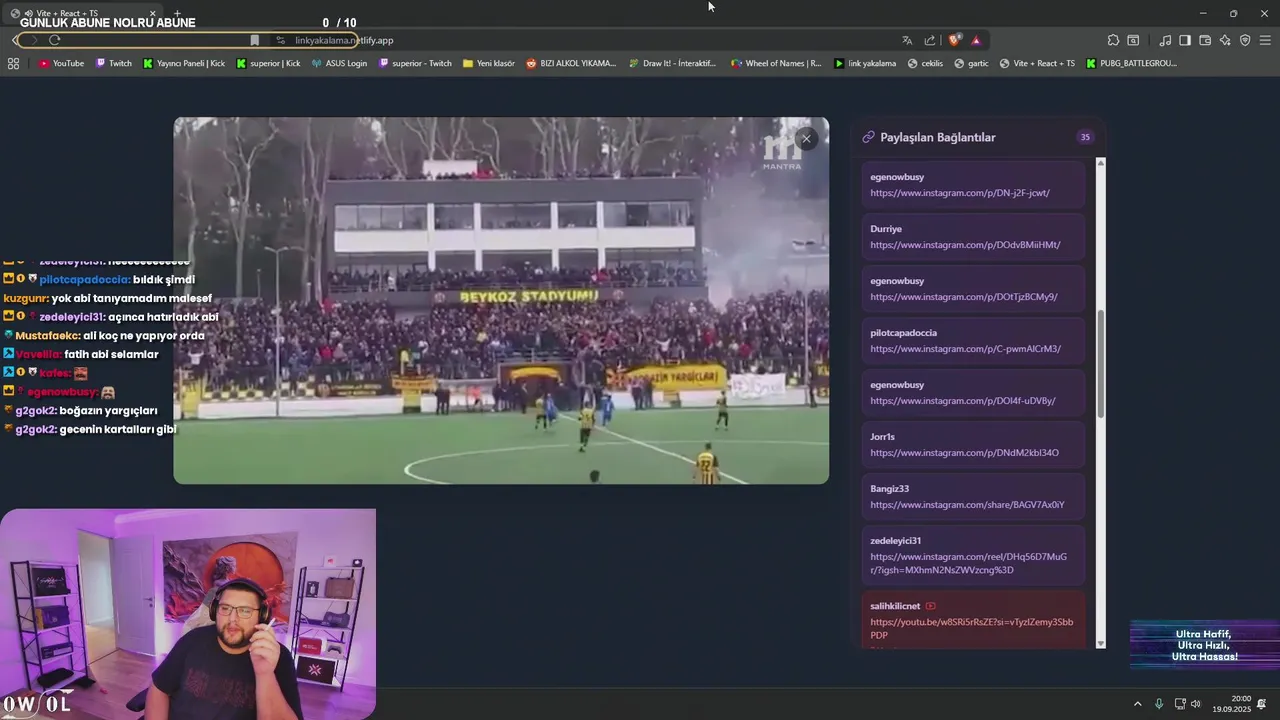Open the ASUS Login bookmark
This screenshot has width=1280, height=720.
coord(339,63)
